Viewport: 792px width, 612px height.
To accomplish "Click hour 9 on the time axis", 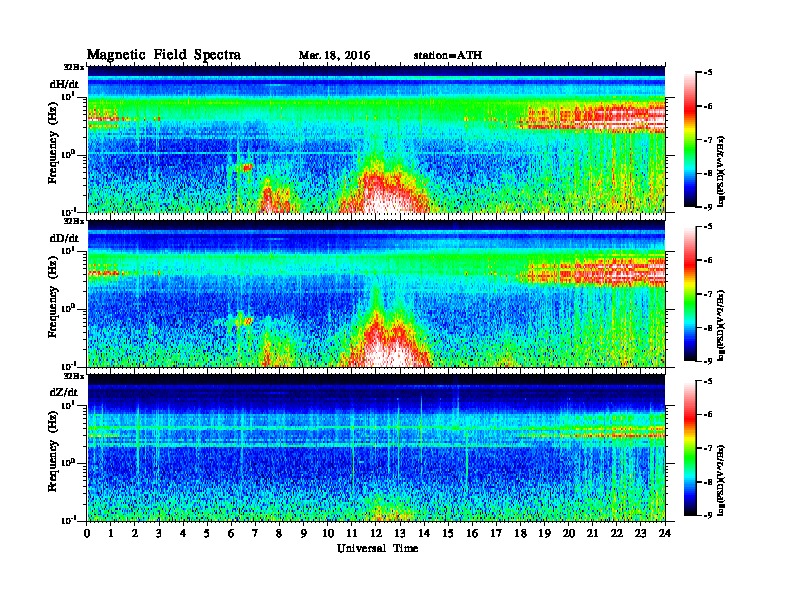I will coord(304,533).
